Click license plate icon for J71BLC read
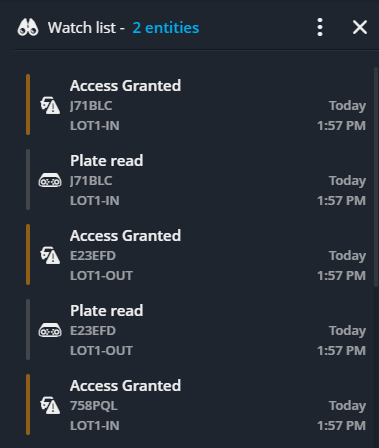Image resolution: width=379 pixels, height=448 pixels. (50, 180)
